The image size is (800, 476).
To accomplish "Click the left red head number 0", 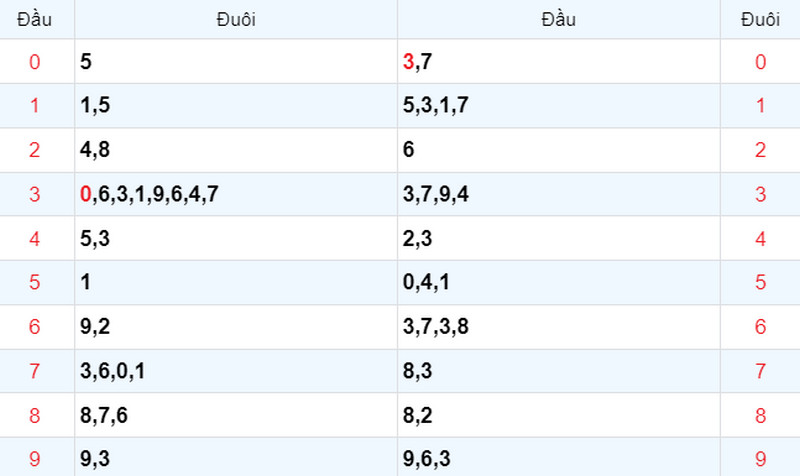I will point(34,62).
